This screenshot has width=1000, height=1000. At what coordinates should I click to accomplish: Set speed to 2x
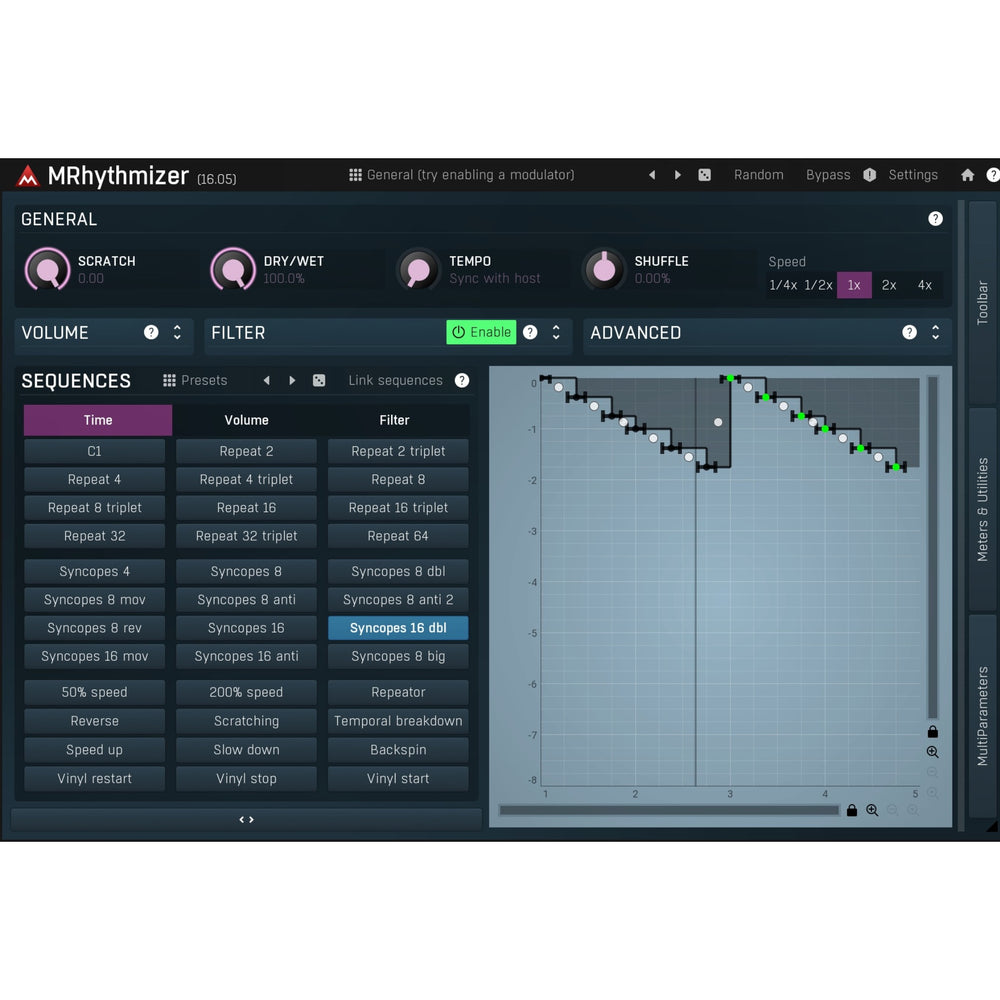click(x=889, y=285)
